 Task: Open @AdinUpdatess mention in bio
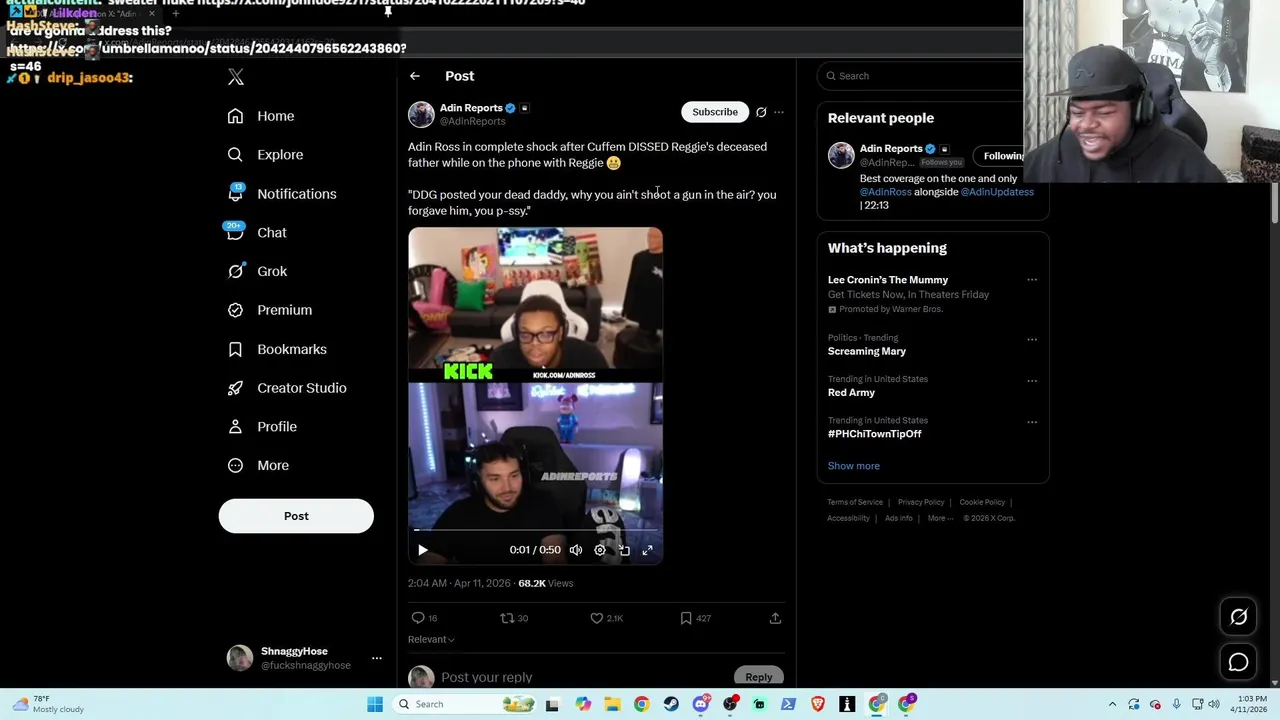(x=997, y=192)
